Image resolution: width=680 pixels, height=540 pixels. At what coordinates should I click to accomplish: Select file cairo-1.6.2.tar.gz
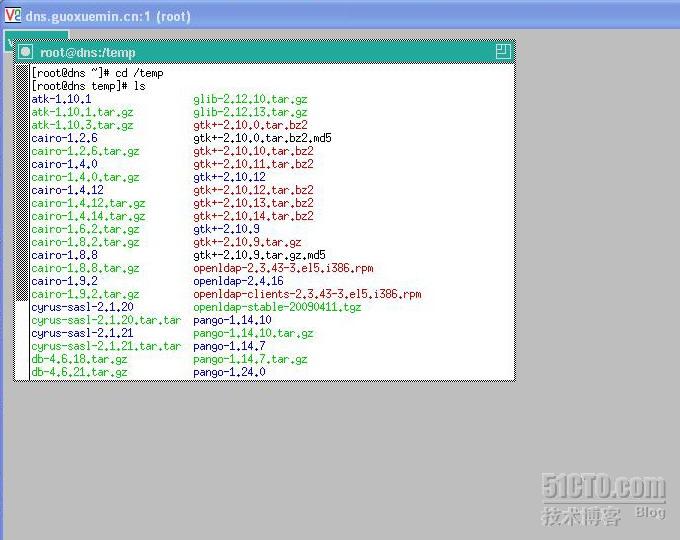(x=85, y=229)
